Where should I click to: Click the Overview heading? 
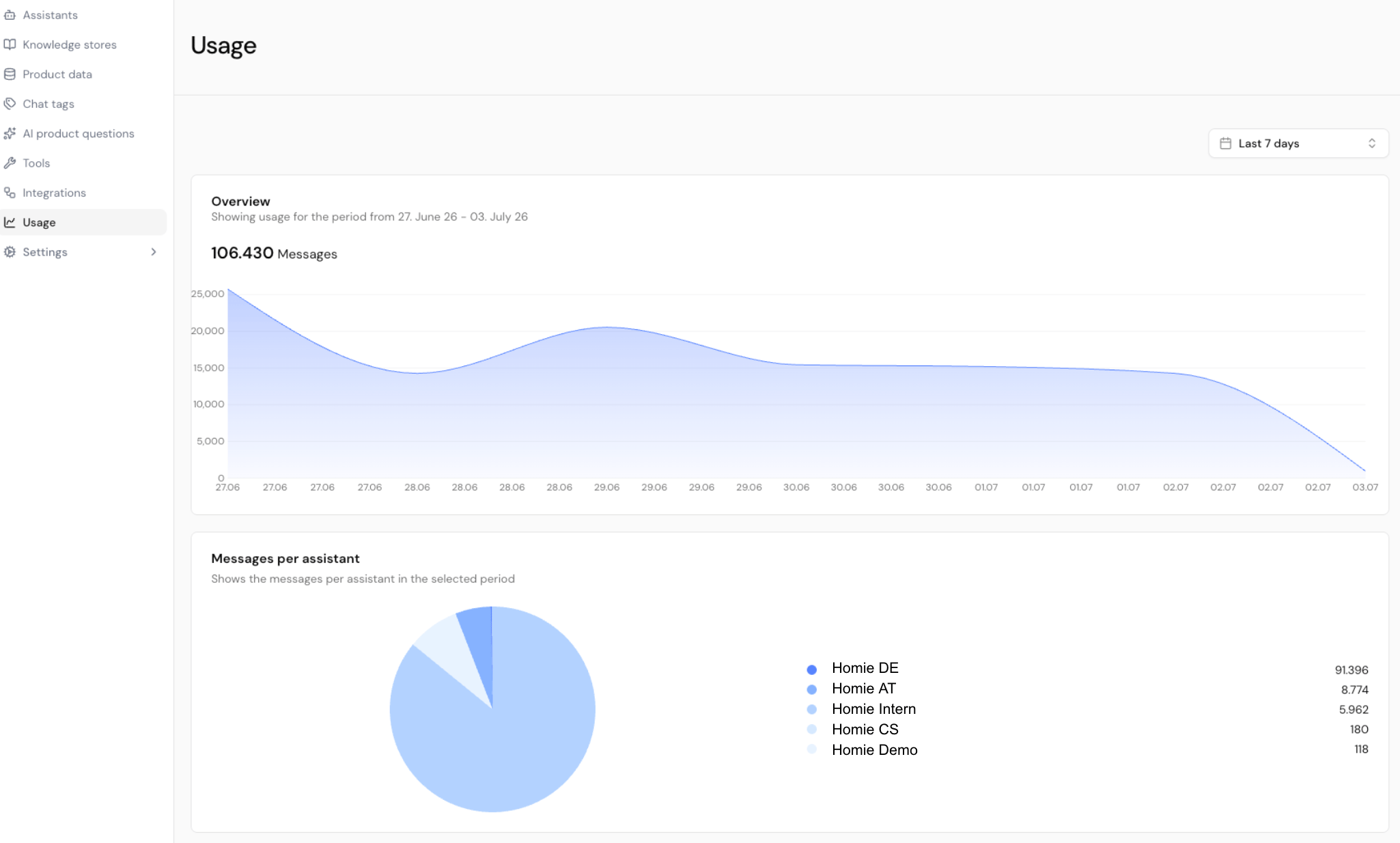pos(240,202)
